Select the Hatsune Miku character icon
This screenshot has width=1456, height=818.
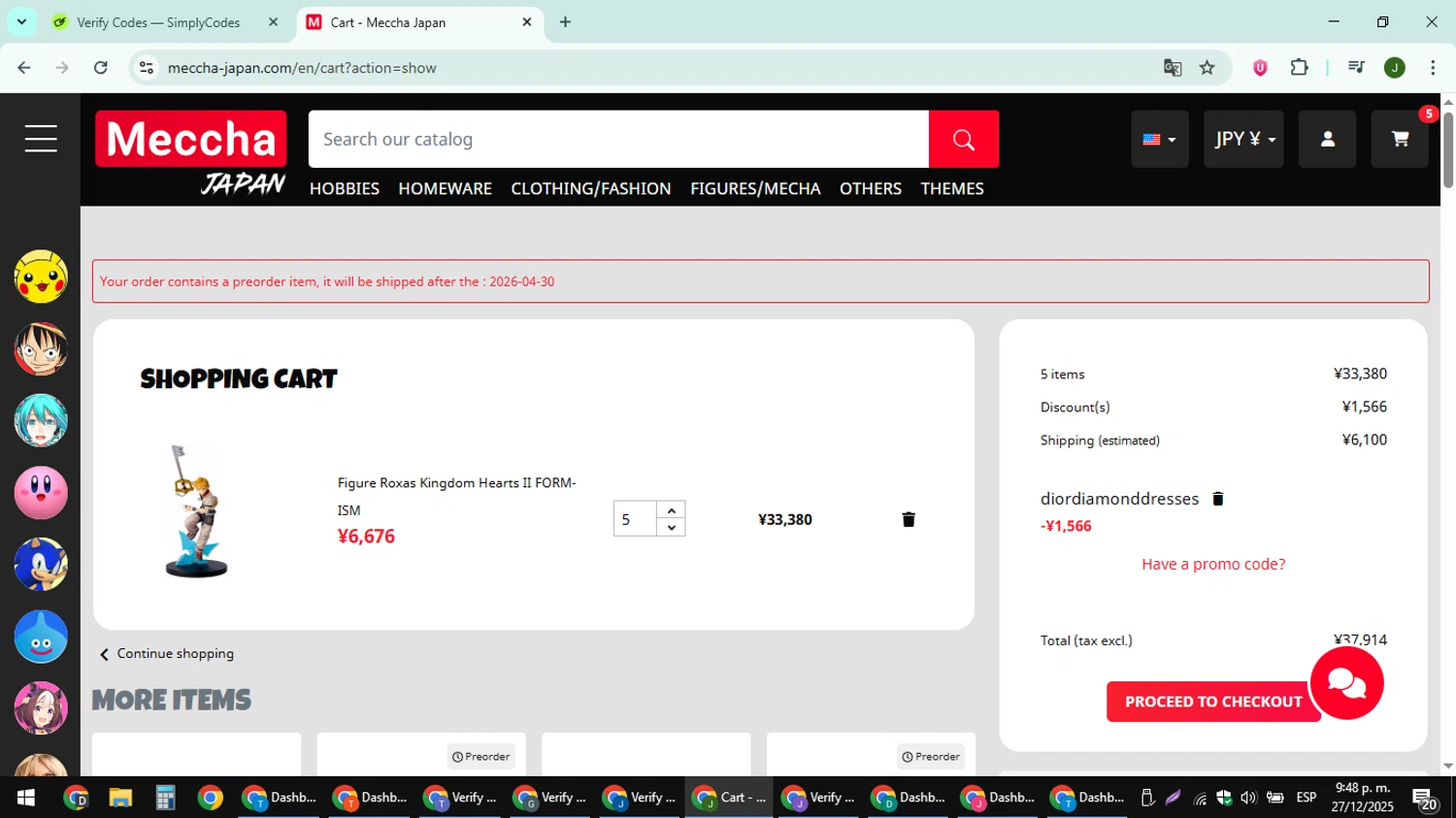(41, 421)
